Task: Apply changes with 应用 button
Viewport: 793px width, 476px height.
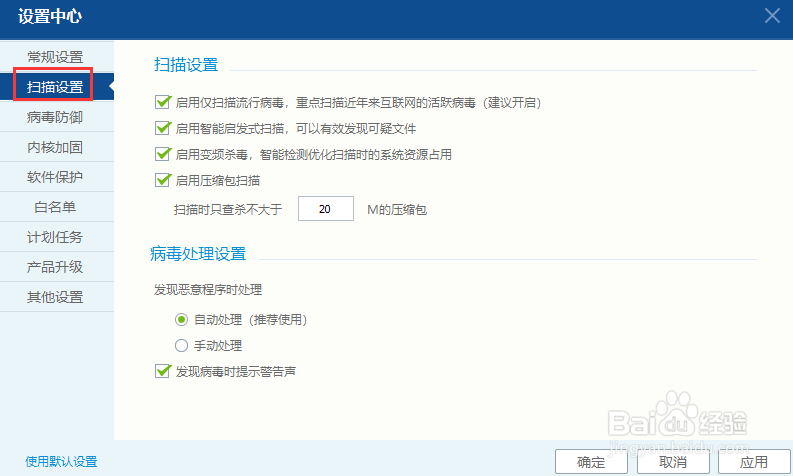Action: pos(754,462)
